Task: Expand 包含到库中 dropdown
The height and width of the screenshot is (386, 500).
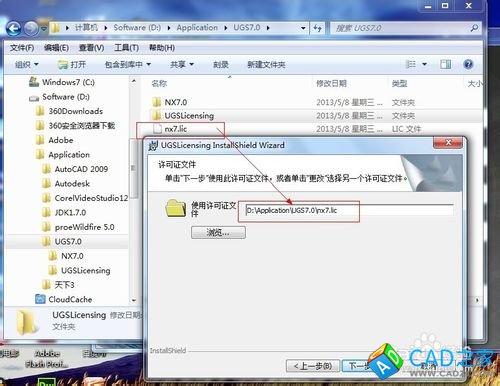Action: point(128,64)
